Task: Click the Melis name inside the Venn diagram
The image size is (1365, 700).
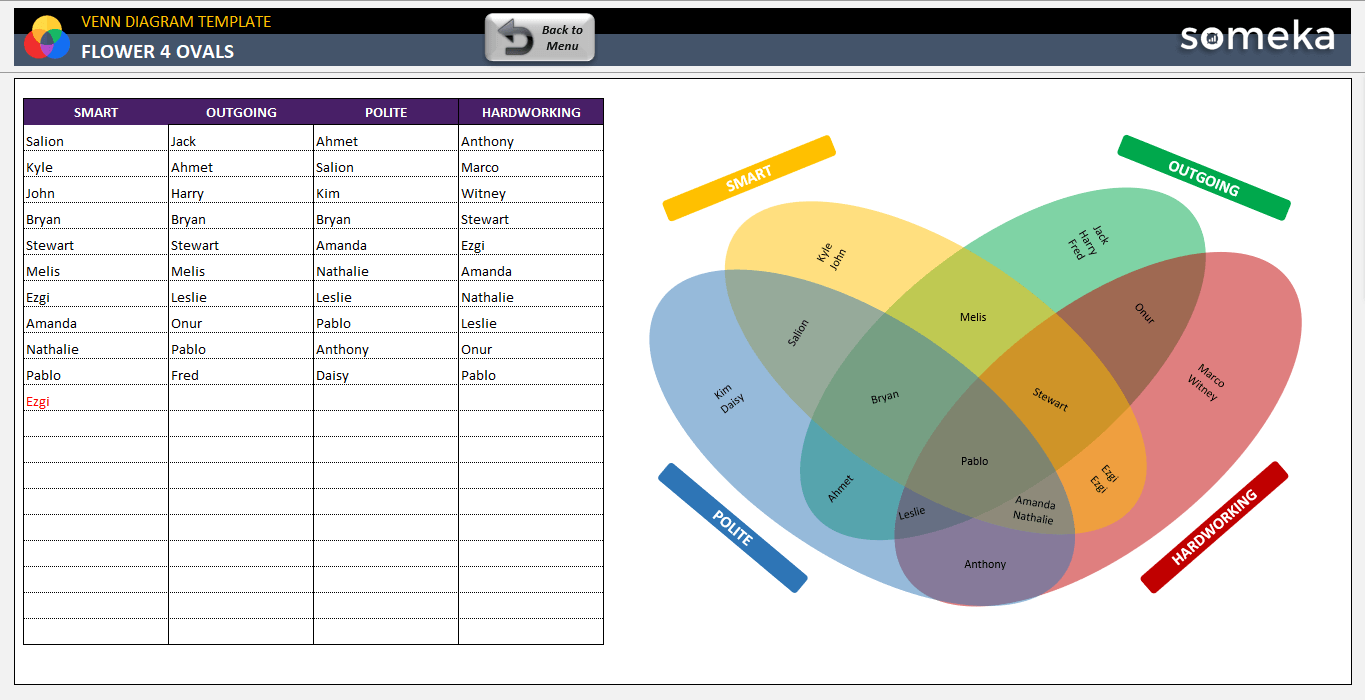Action: (x=973, y=317)
